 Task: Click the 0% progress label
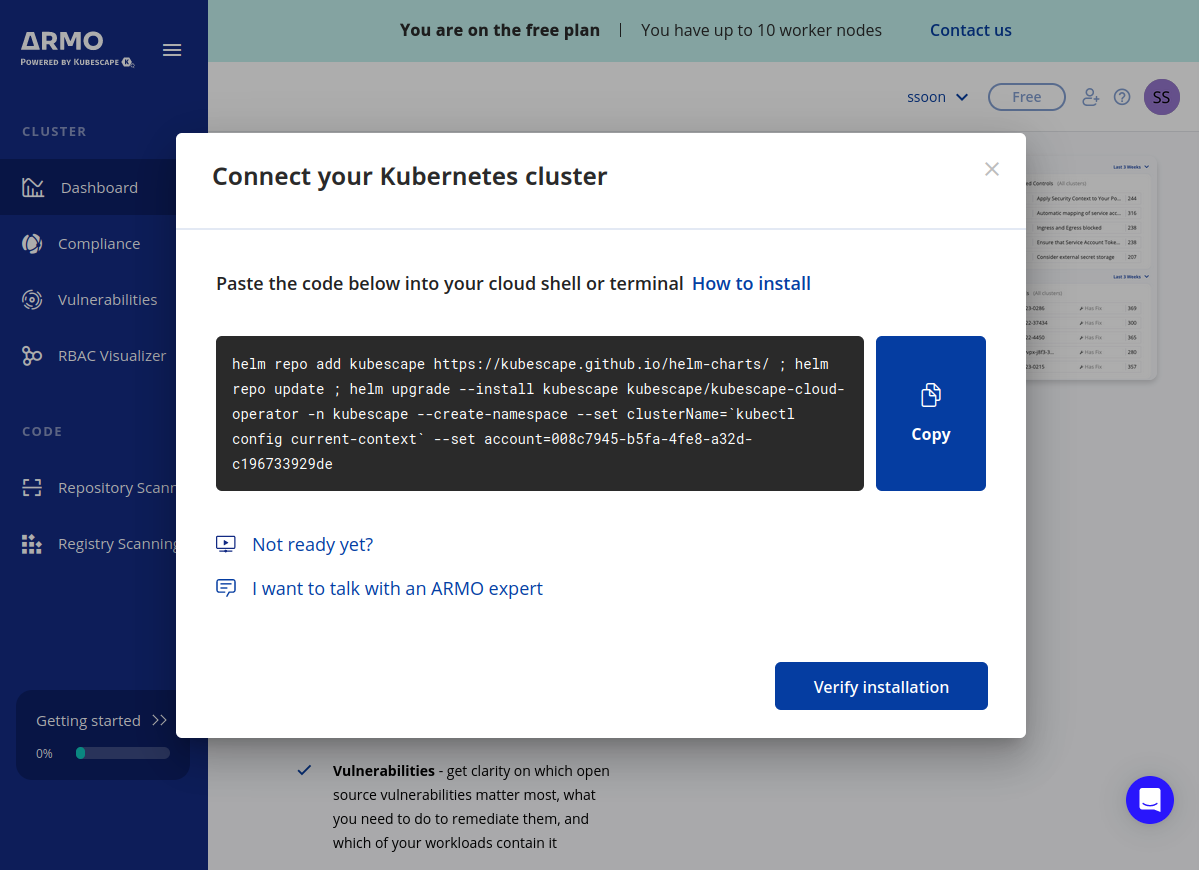(44, 754)
